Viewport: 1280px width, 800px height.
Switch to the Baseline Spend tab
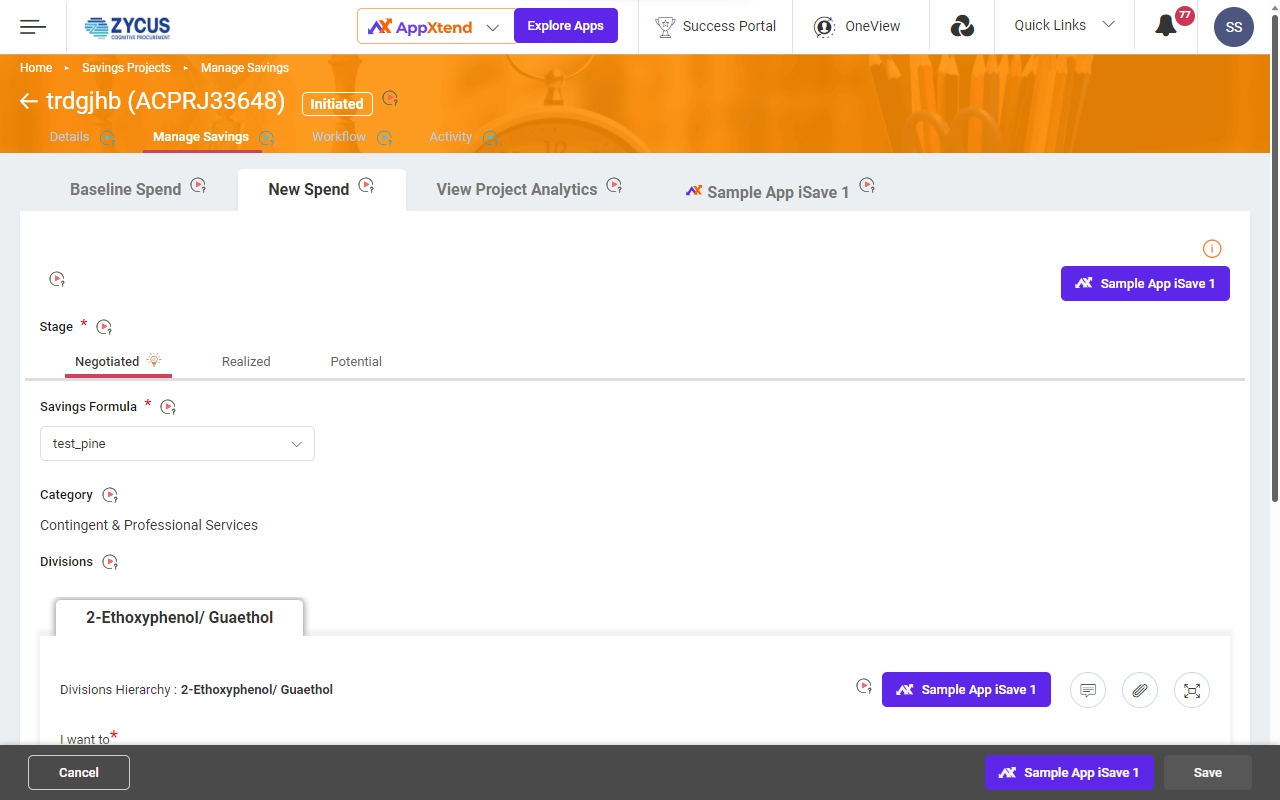click(126, 189)
